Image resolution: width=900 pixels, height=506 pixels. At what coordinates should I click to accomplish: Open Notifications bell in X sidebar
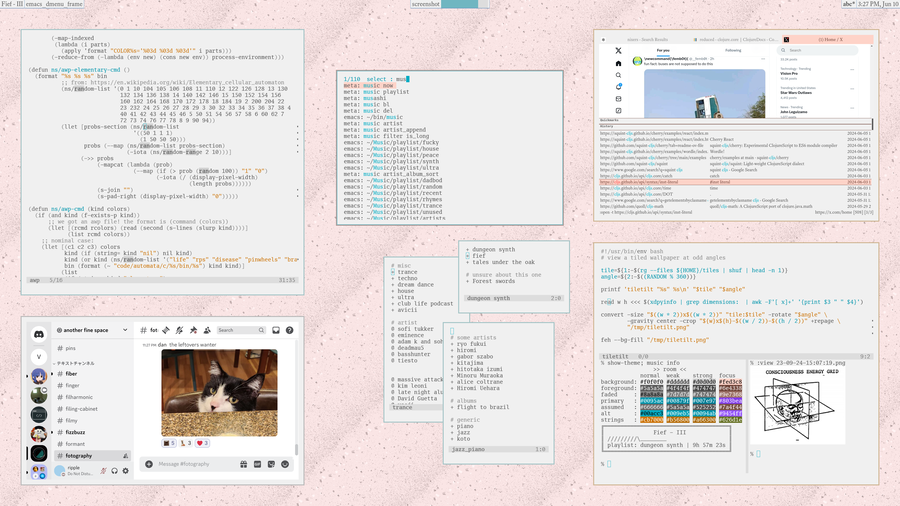click(x=618, y=87)
